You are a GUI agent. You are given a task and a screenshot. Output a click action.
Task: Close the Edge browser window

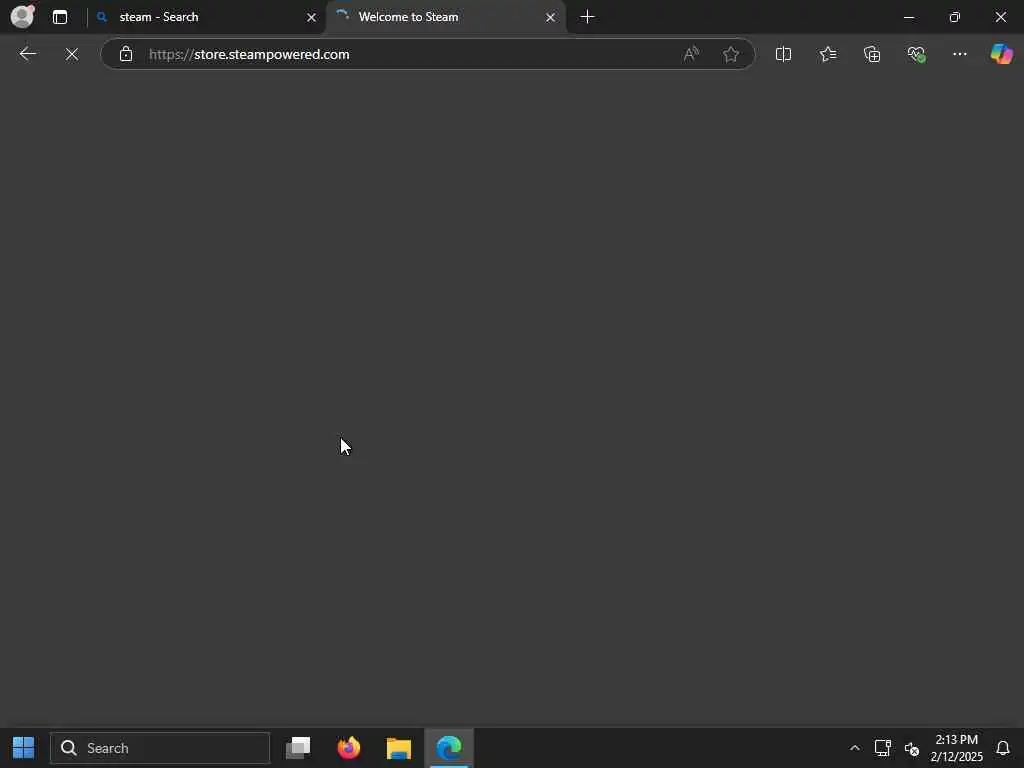click(1000, 17)
